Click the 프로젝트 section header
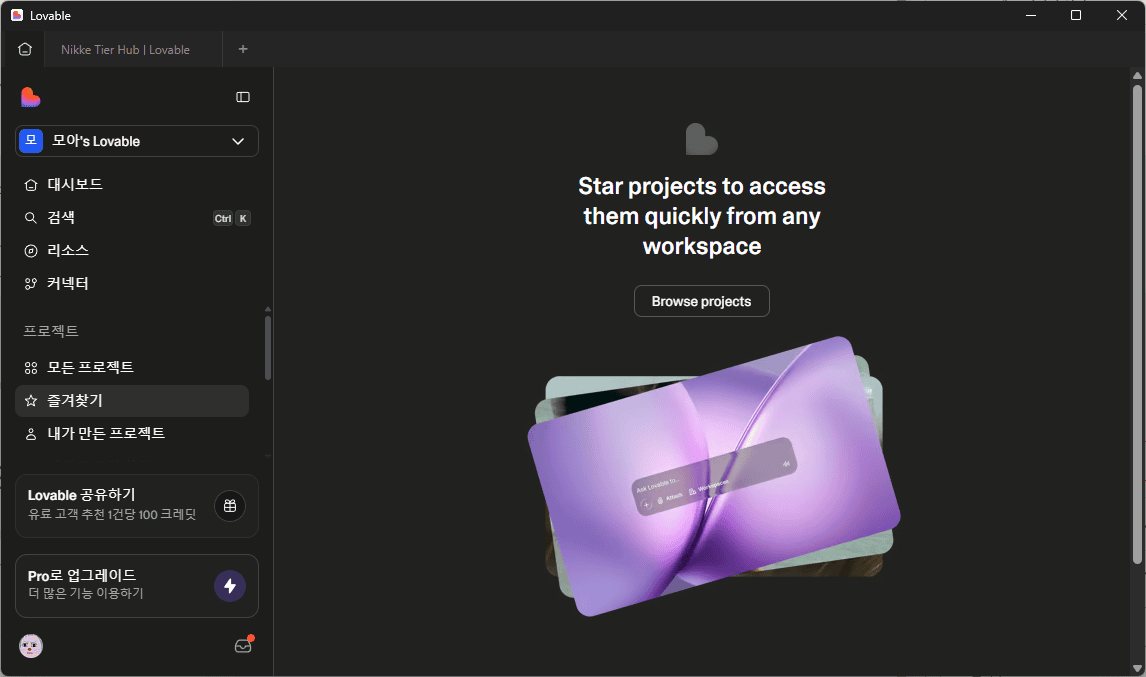Viewport: 1146px width, 677px height. pos(50,331)
